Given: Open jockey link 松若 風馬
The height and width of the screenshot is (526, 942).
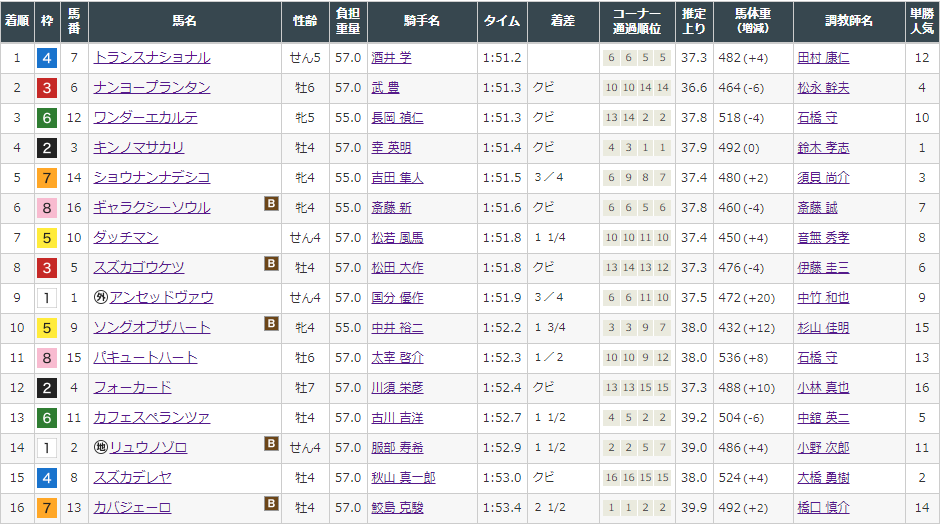Looking at the screenshot, I should [397, 238].
